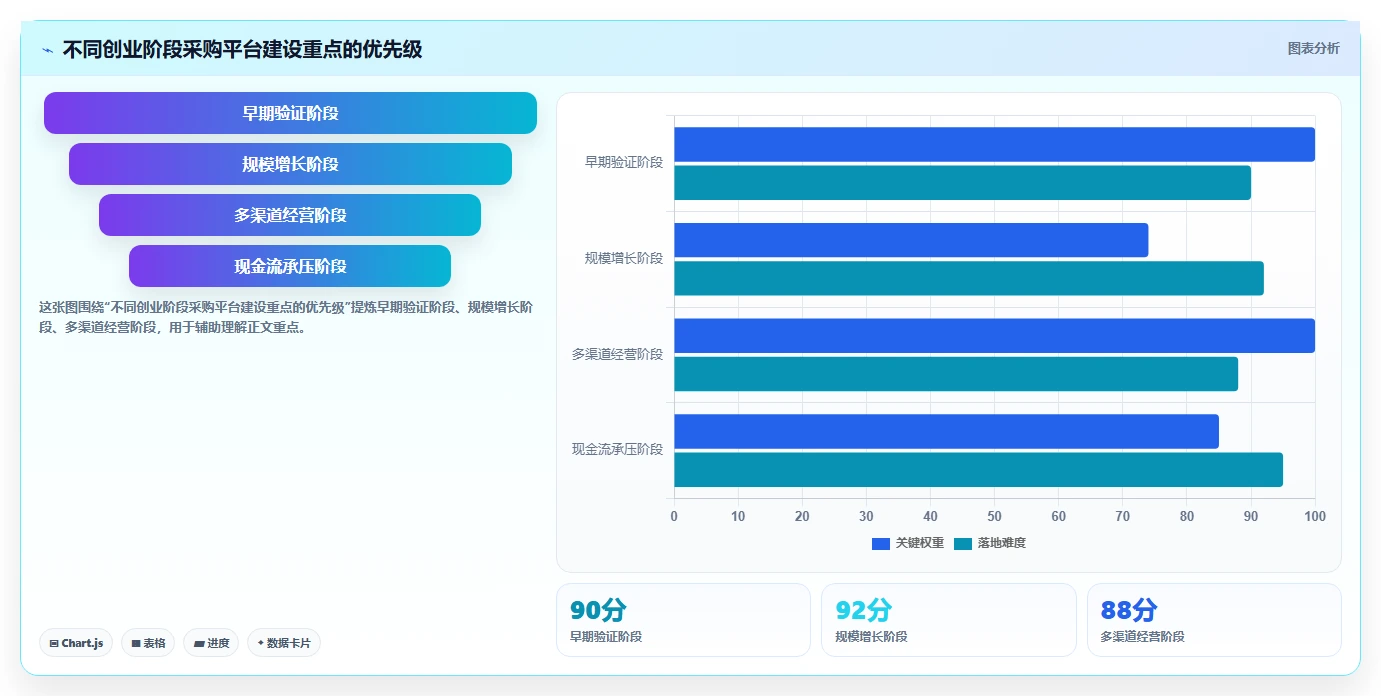
Task: Click the description paragraph starting 这张图围绕
Action: [286, 317]
